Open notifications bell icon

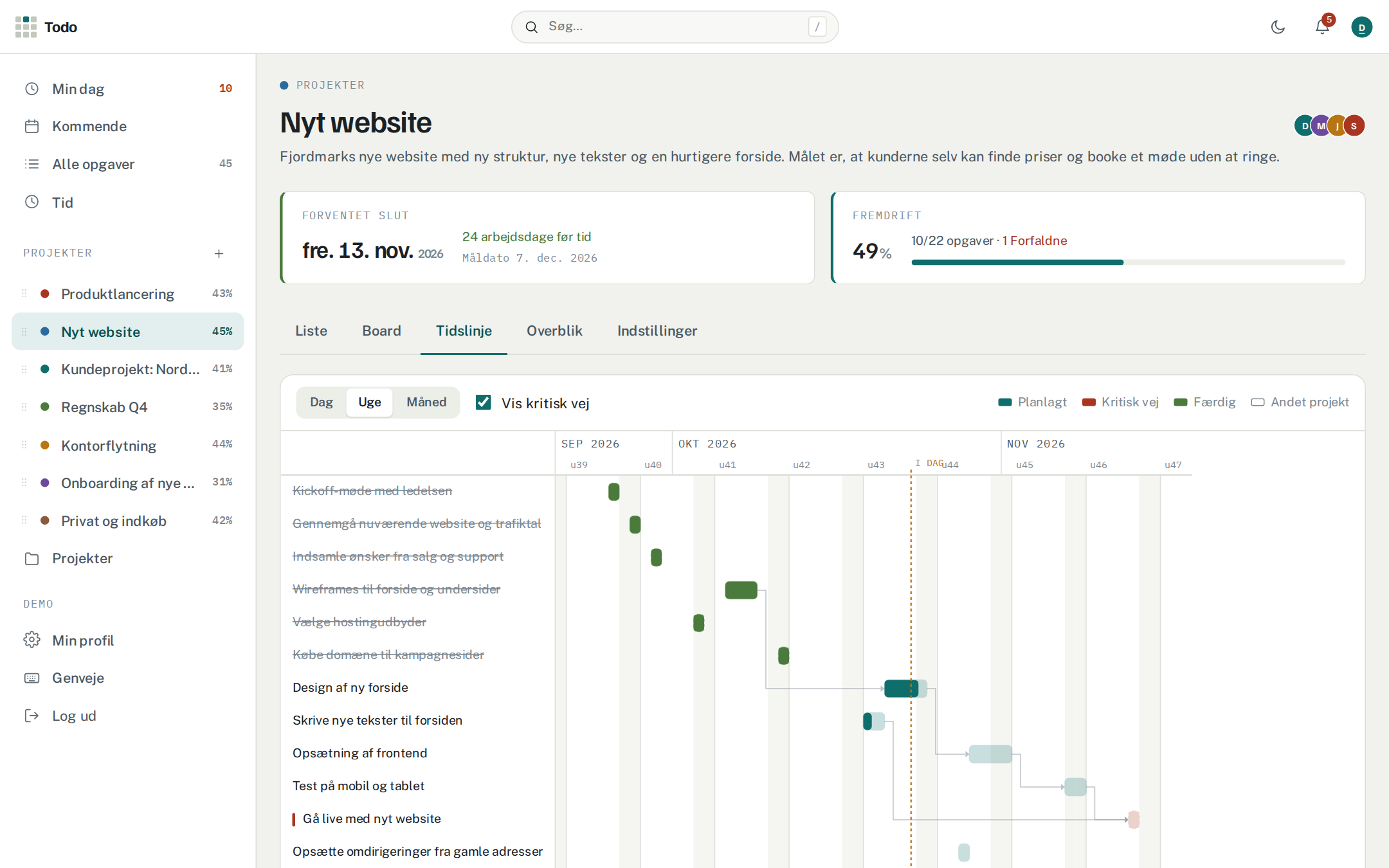1322,27
